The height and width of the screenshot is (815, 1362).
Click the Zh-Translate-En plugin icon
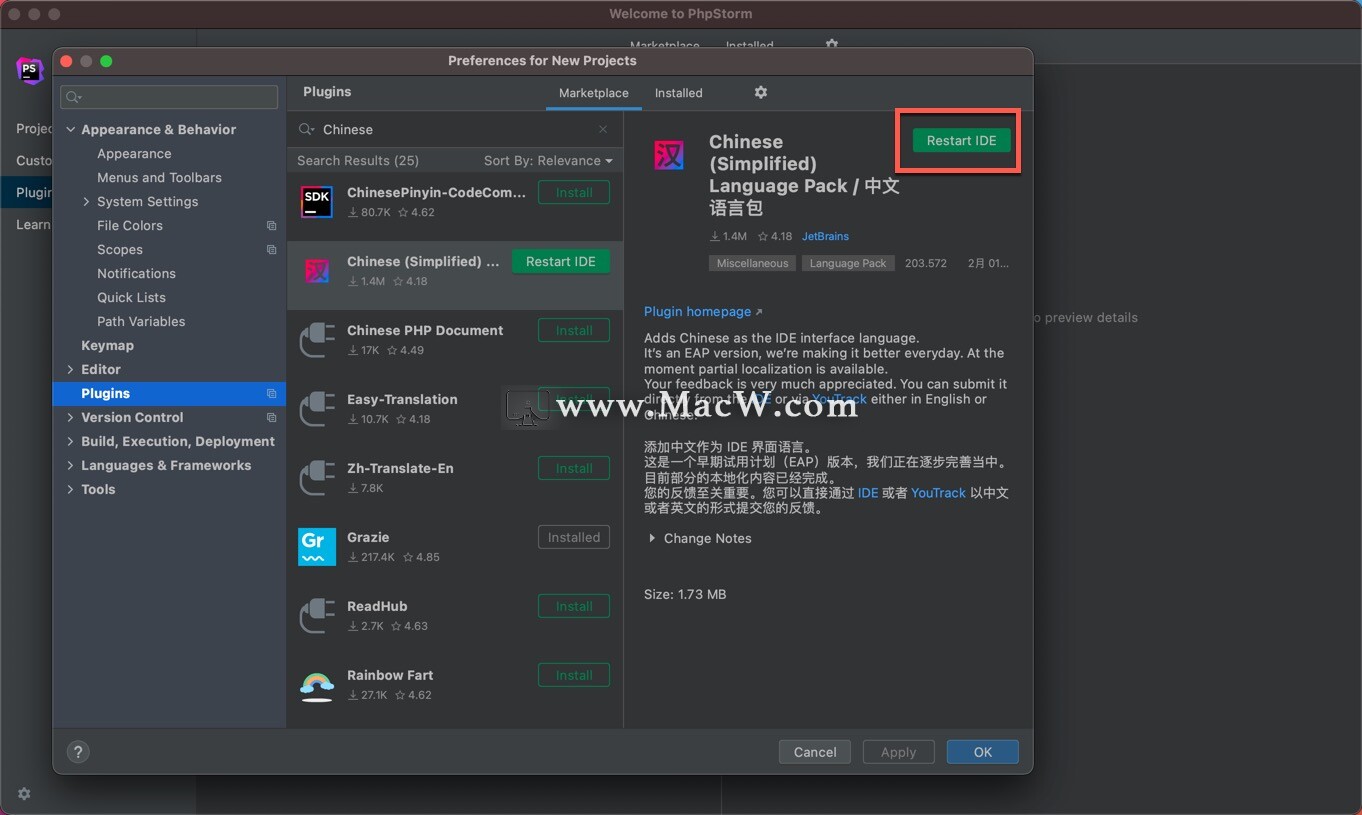coord(317,478)
